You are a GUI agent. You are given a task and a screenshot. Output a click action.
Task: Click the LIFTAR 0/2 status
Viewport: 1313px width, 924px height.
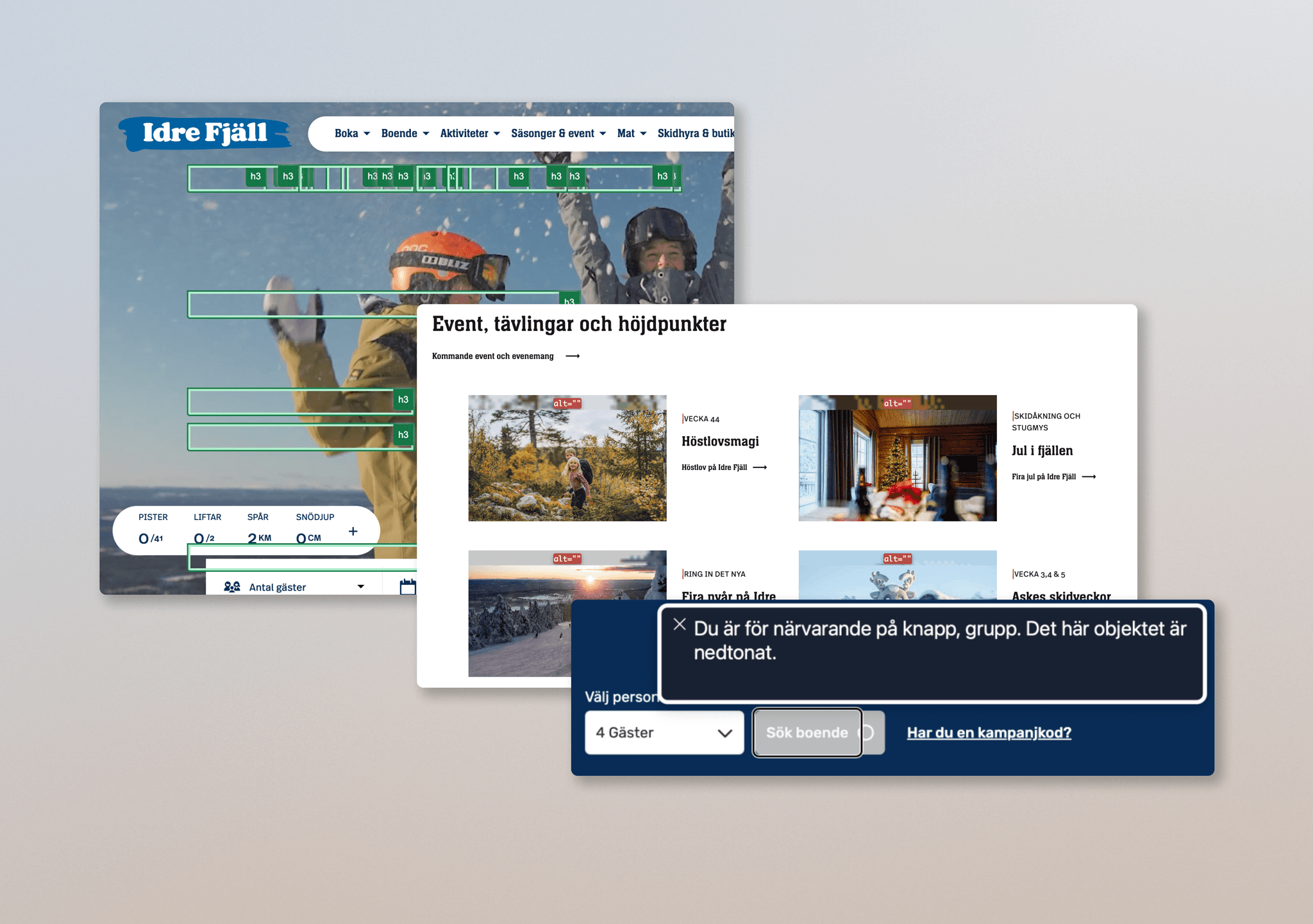[x=207, y=530]
